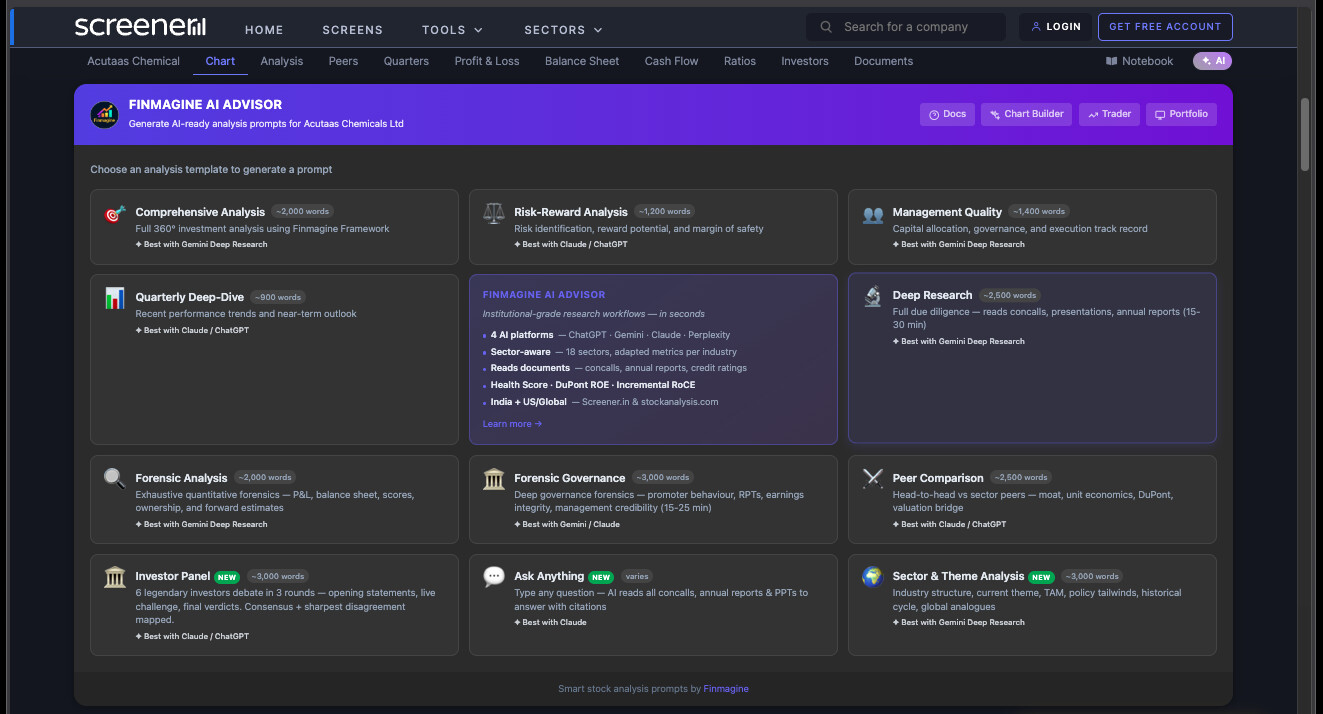Click the Screener logo in header
This screenshot has width=1323, height=714.
(x=140, y=27)
